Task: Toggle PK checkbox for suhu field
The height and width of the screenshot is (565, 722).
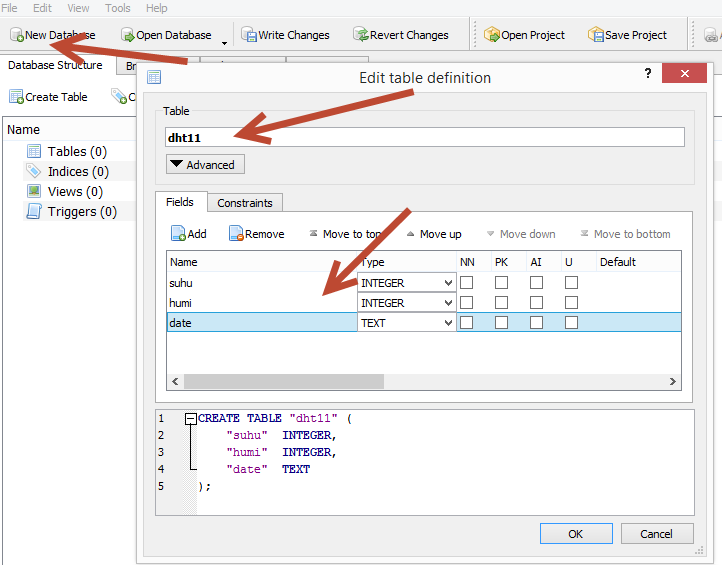Action: coord(501,282)
